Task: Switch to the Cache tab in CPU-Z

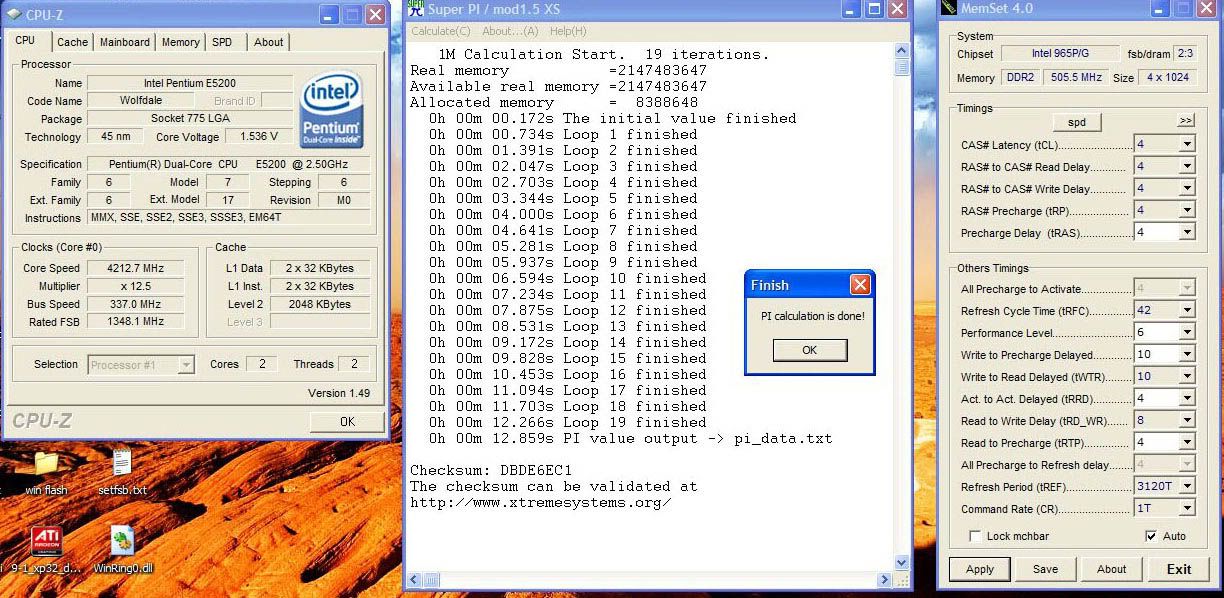Action: pyautogui.click(x=72, y=42)
